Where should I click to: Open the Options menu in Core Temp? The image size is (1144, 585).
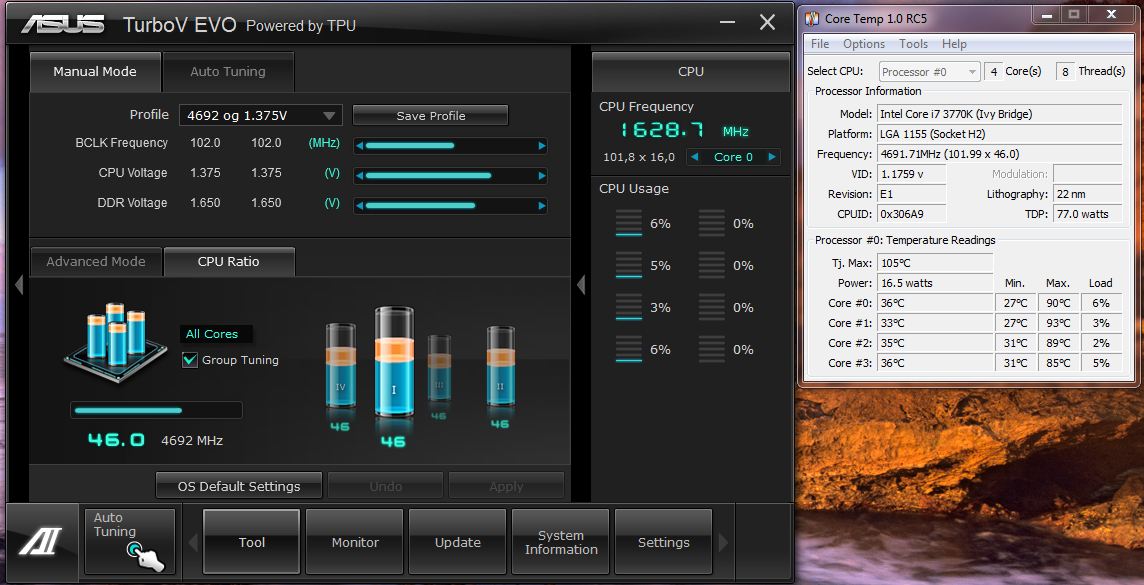tap(864, 44)
